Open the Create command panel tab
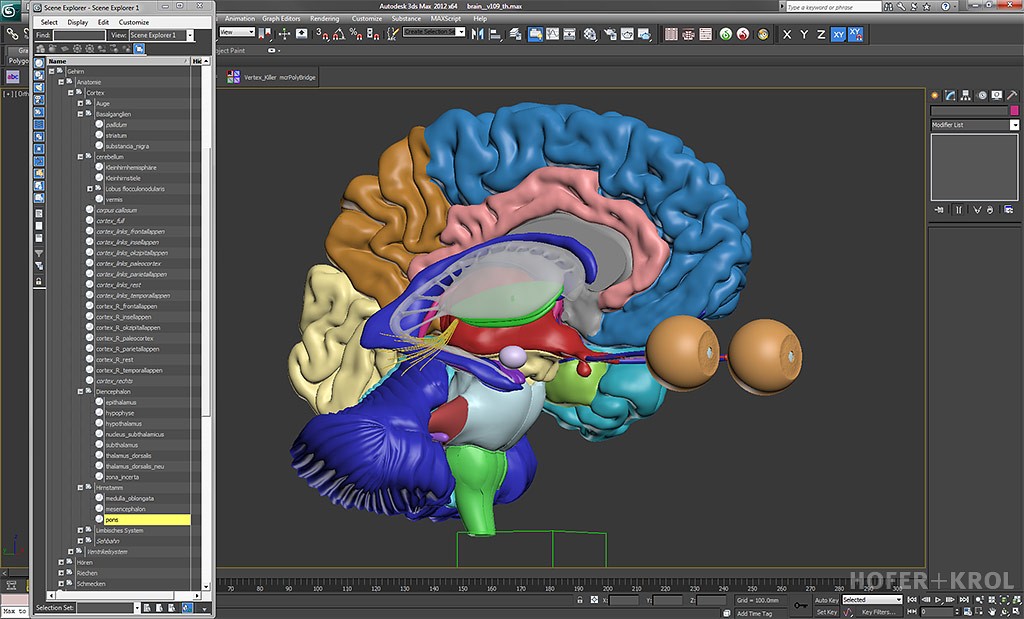The width and height of the screenshot is (1024, 619). (x=935, y=95)
